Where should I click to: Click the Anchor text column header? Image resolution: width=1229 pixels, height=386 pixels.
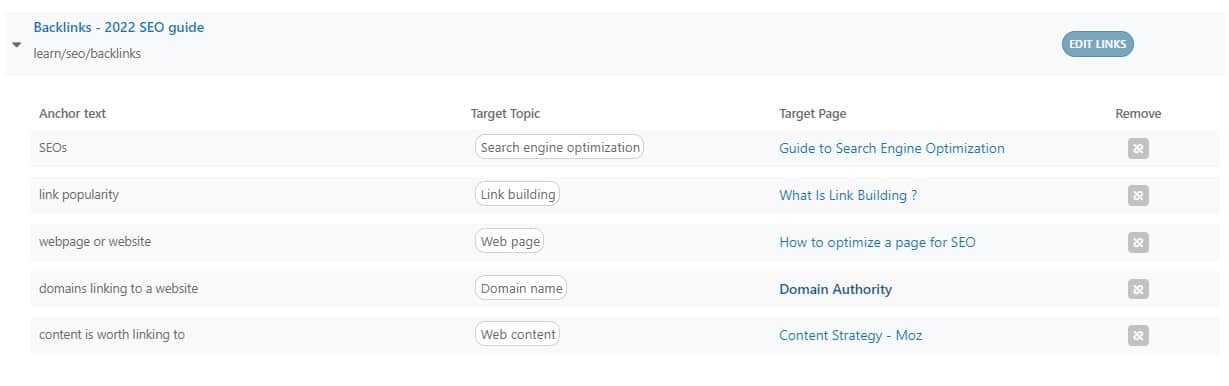coord(72,114)
